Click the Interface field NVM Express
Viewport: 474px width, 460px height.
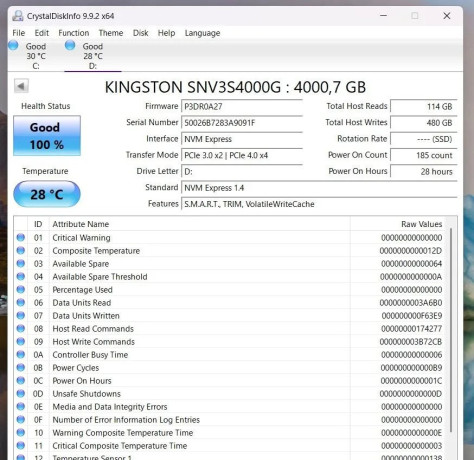click(x=242, y=139)
